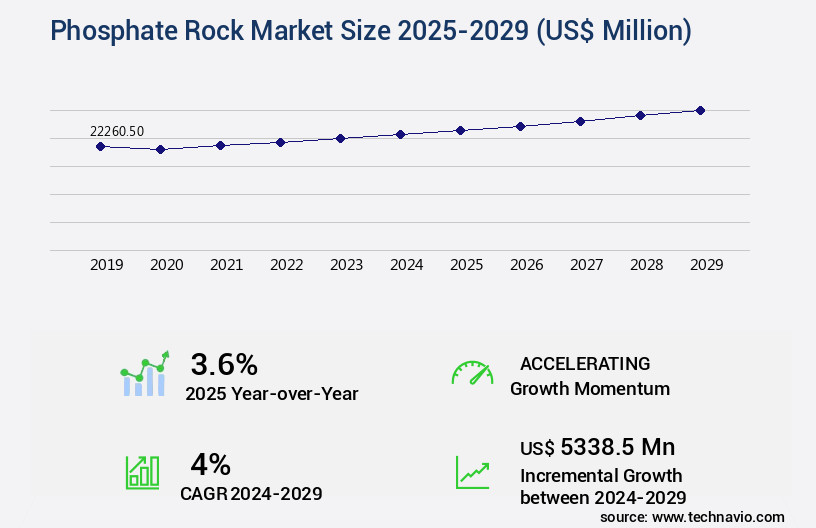The width and height of the screenshot is (816, 528).
Task: Select the 2025 data point on chart
Action: (x=460, y=130)
